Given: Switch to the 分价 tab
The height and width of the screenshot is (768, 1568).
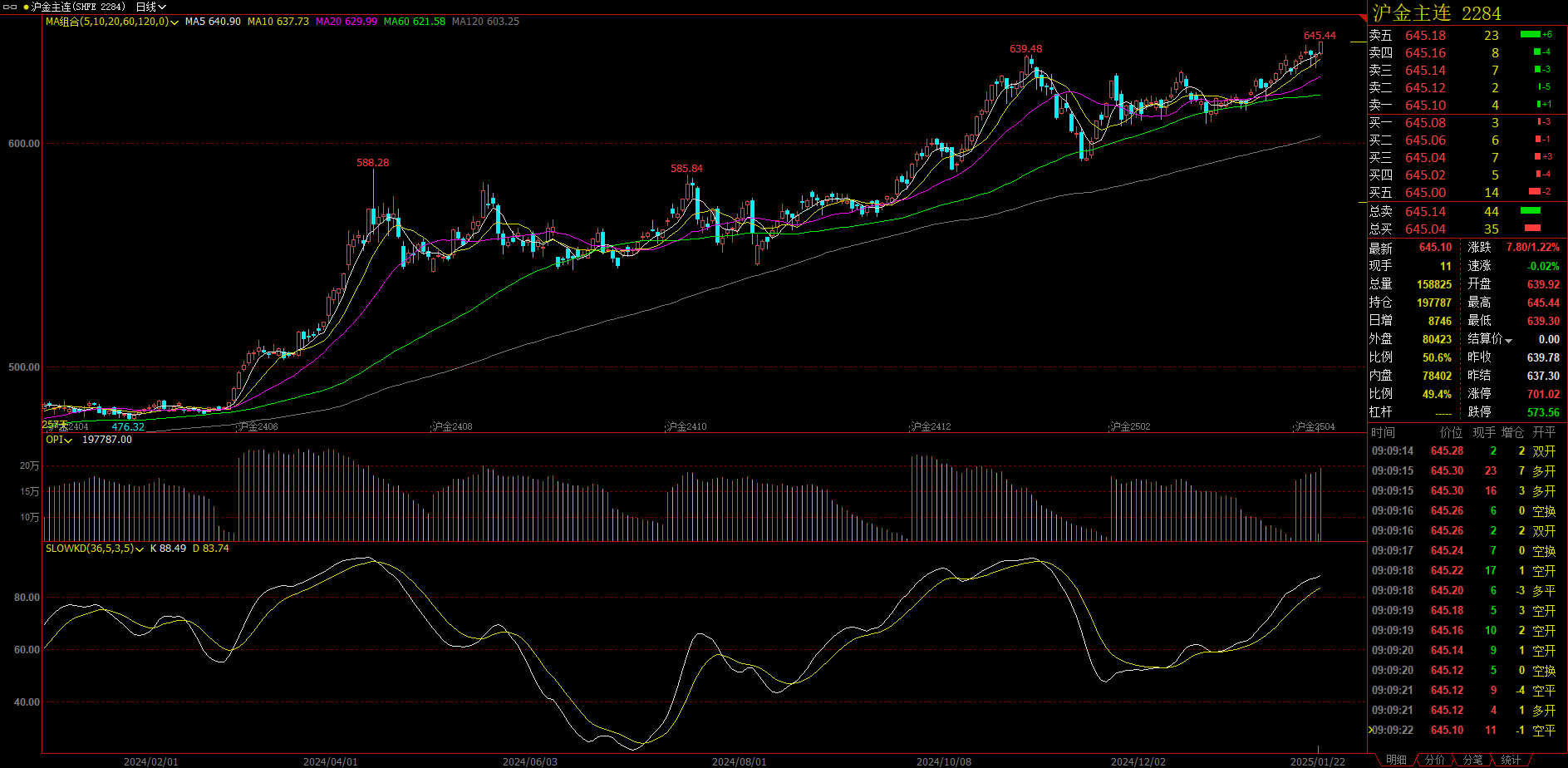Looking at the screenshot, I should (x=1434, y=760).
